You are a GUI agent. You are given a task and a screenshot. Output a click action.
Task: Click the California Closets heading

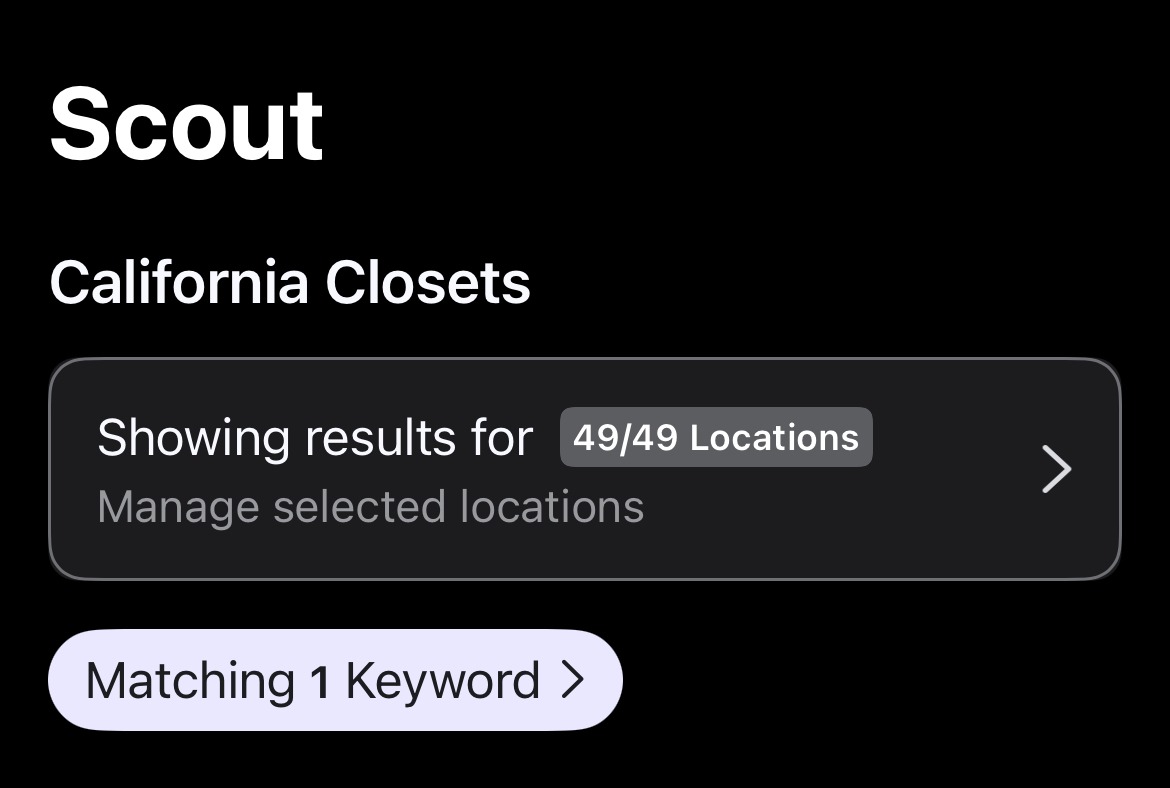click(x=290, y=283)
